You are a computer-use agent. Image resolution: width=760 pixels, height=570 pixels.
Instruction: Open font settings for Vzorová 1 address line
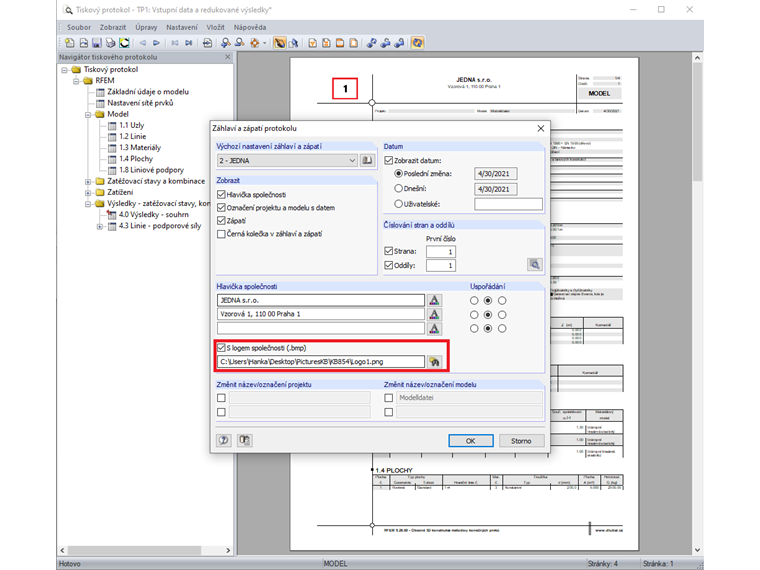(435, 314)
